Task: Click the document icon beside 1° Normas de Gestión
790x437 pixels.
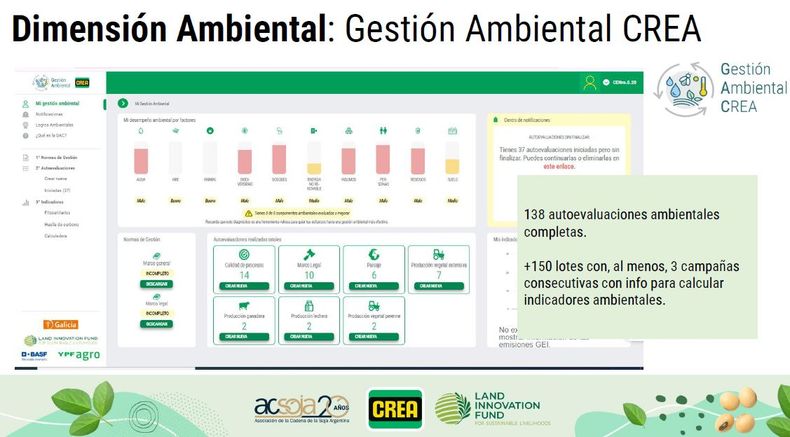Action: click(25, 158)
